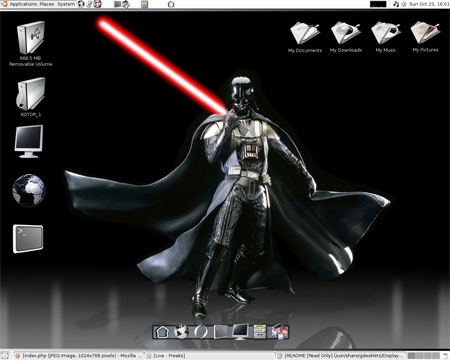Open the Places menu

pyautogui.click(x=47, y=4)
